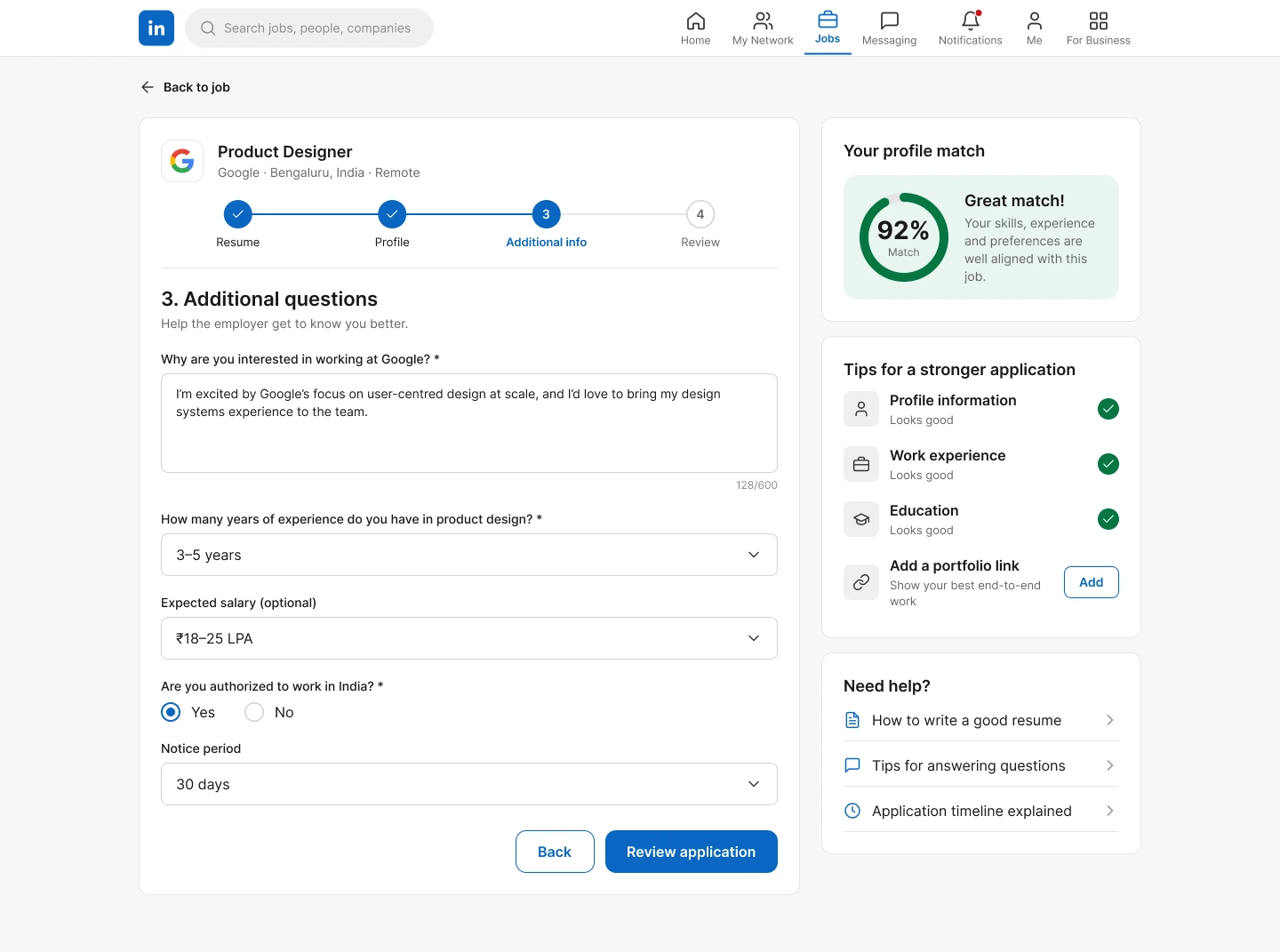1280x952 pixels.
Task: Click the portfolio link chain icon
Action: point(861,582)
